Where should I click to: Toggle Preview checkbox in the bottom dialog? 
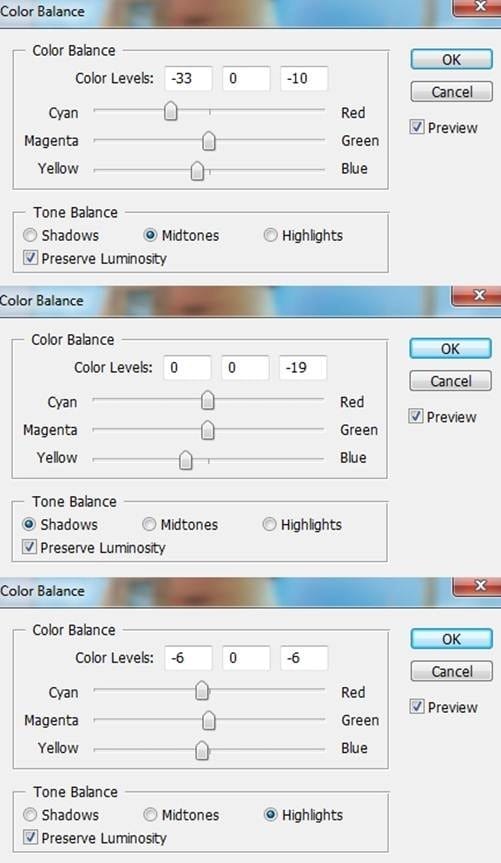(x=416, y=707)
